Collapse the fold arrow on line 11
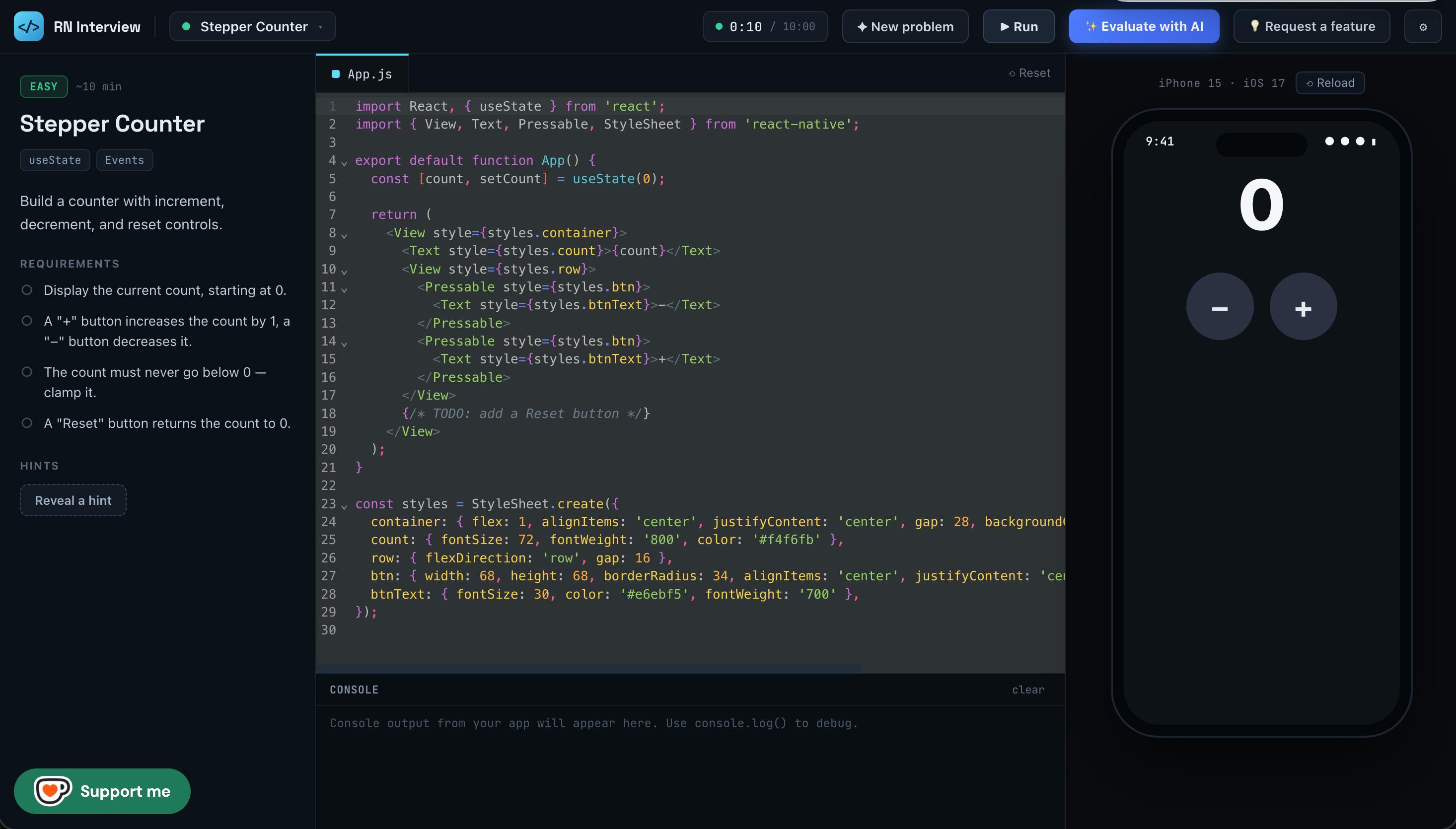The height and width of the screenshot is (829, 1456). (344, 289)
